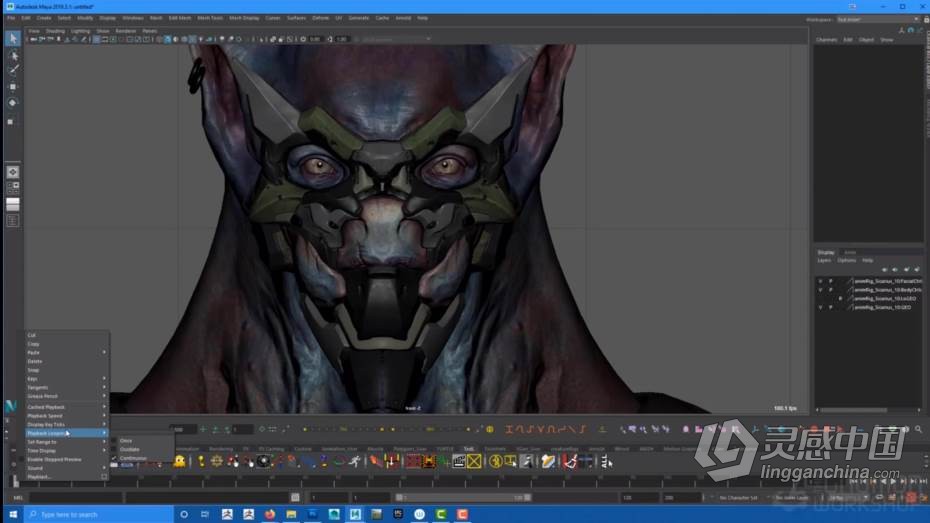Toggle visibility V of the last GEO layer
The width and height of the screenshot is (930, 523).
(820, 307)
